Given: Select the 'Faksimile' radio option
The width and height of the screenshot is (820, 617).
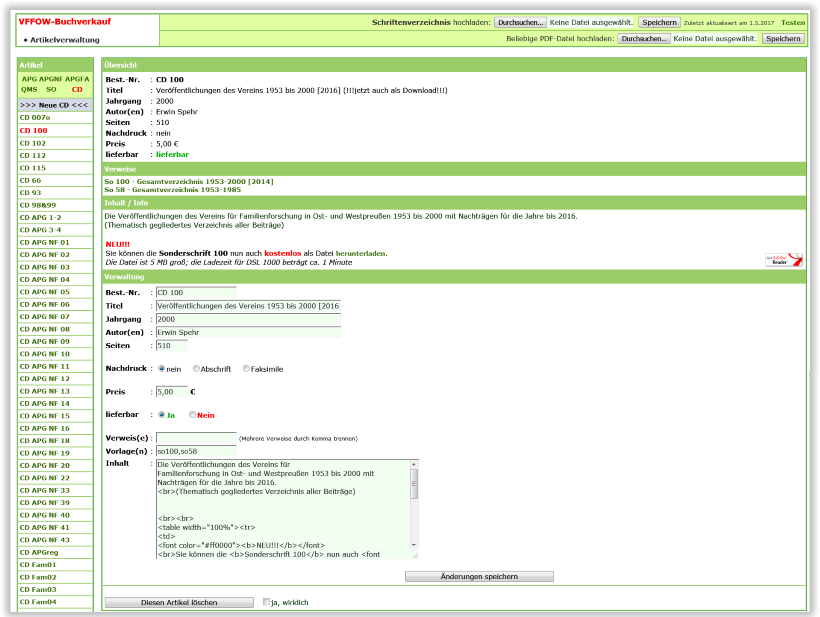Looking at the screenshot, I should point(246,369).
